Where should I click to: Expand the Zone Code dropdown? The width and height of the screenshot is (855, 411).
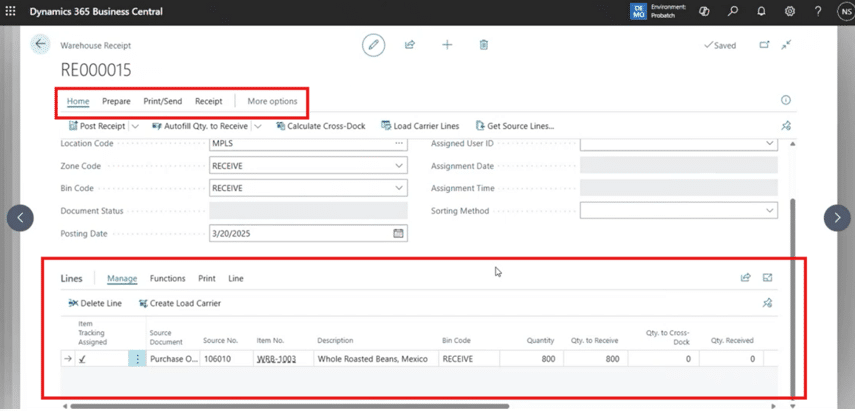[399, 166]
